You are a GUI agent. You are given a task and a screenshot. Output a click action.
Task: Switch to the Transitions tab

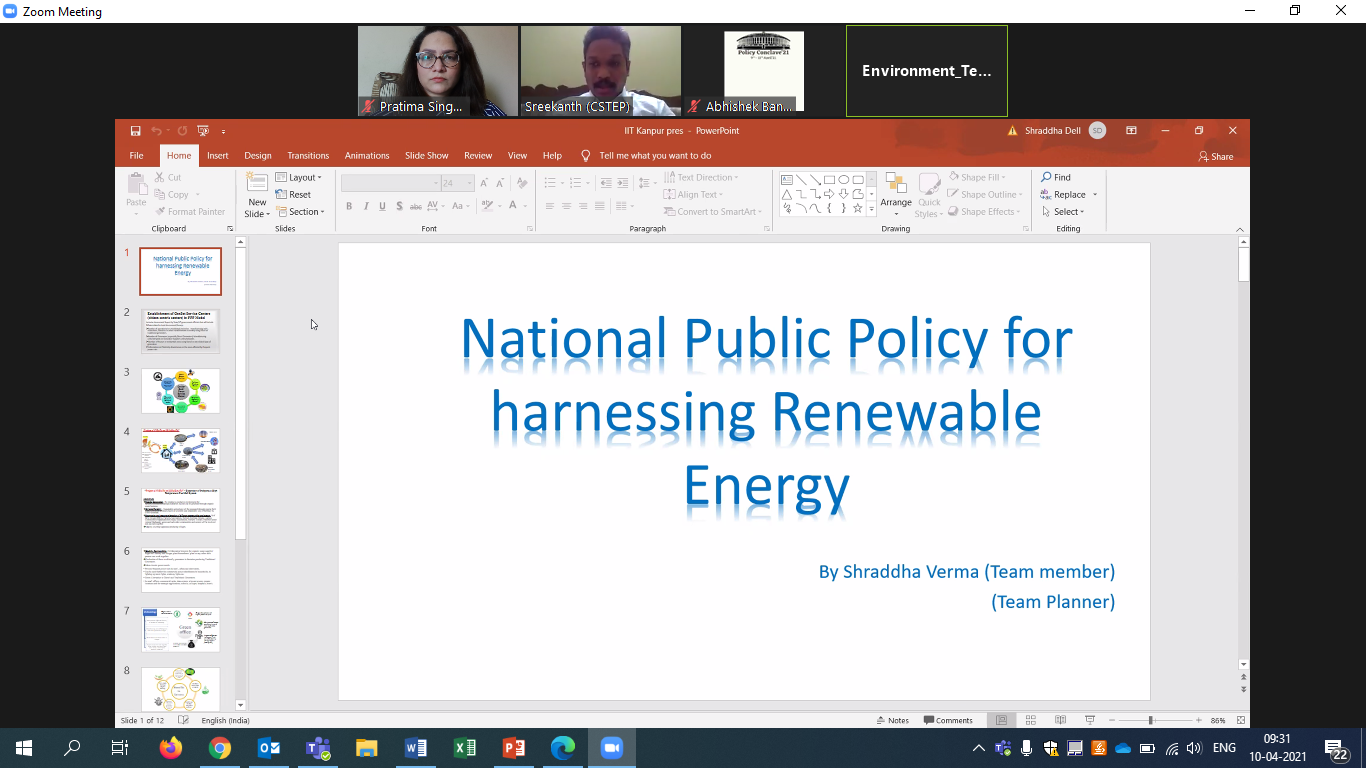pyautogui.click(x=308, y=156)
